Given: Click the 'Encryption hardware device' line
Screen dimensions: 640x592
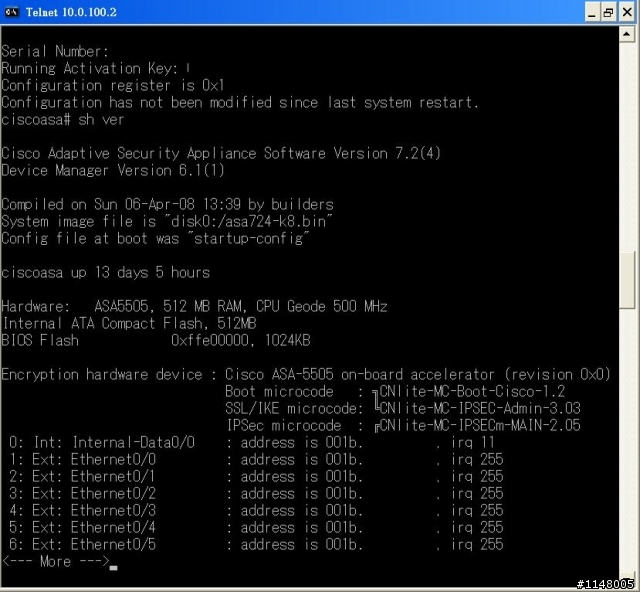Looking at the screenshot, I should point(306,374).
